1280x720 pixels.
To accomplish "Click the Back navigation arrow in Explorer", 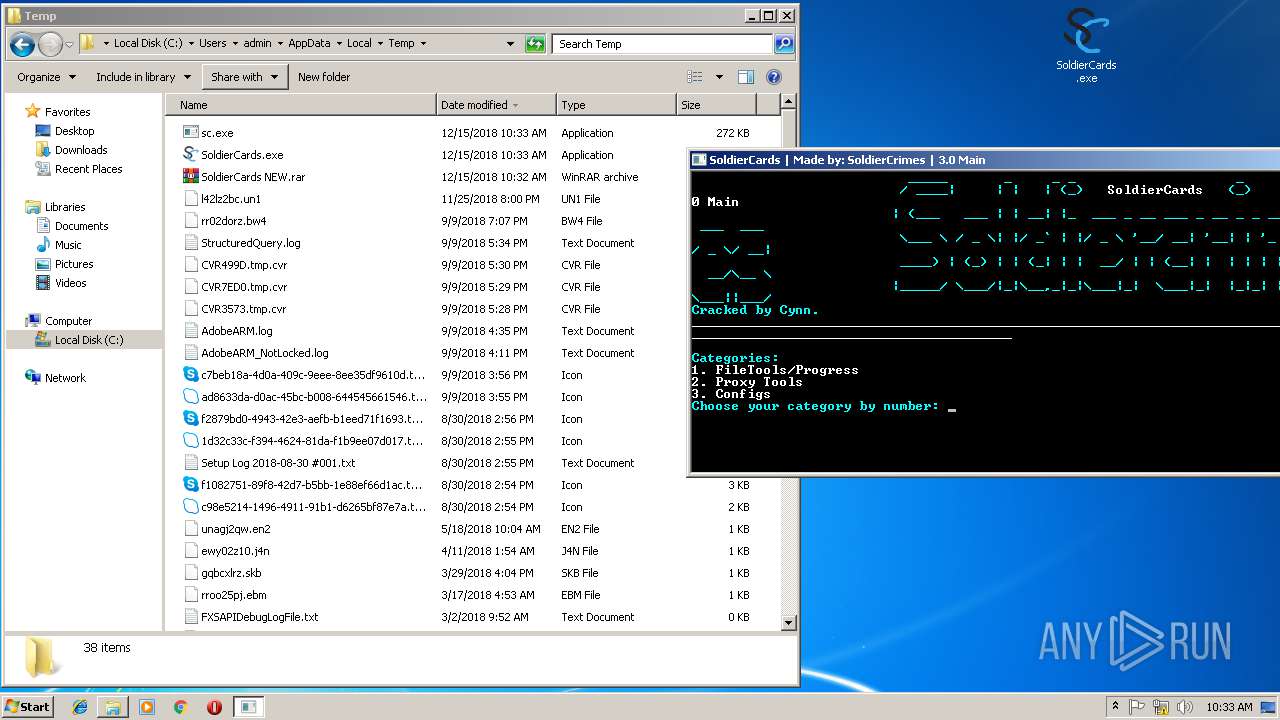I will tap(22, 44).
